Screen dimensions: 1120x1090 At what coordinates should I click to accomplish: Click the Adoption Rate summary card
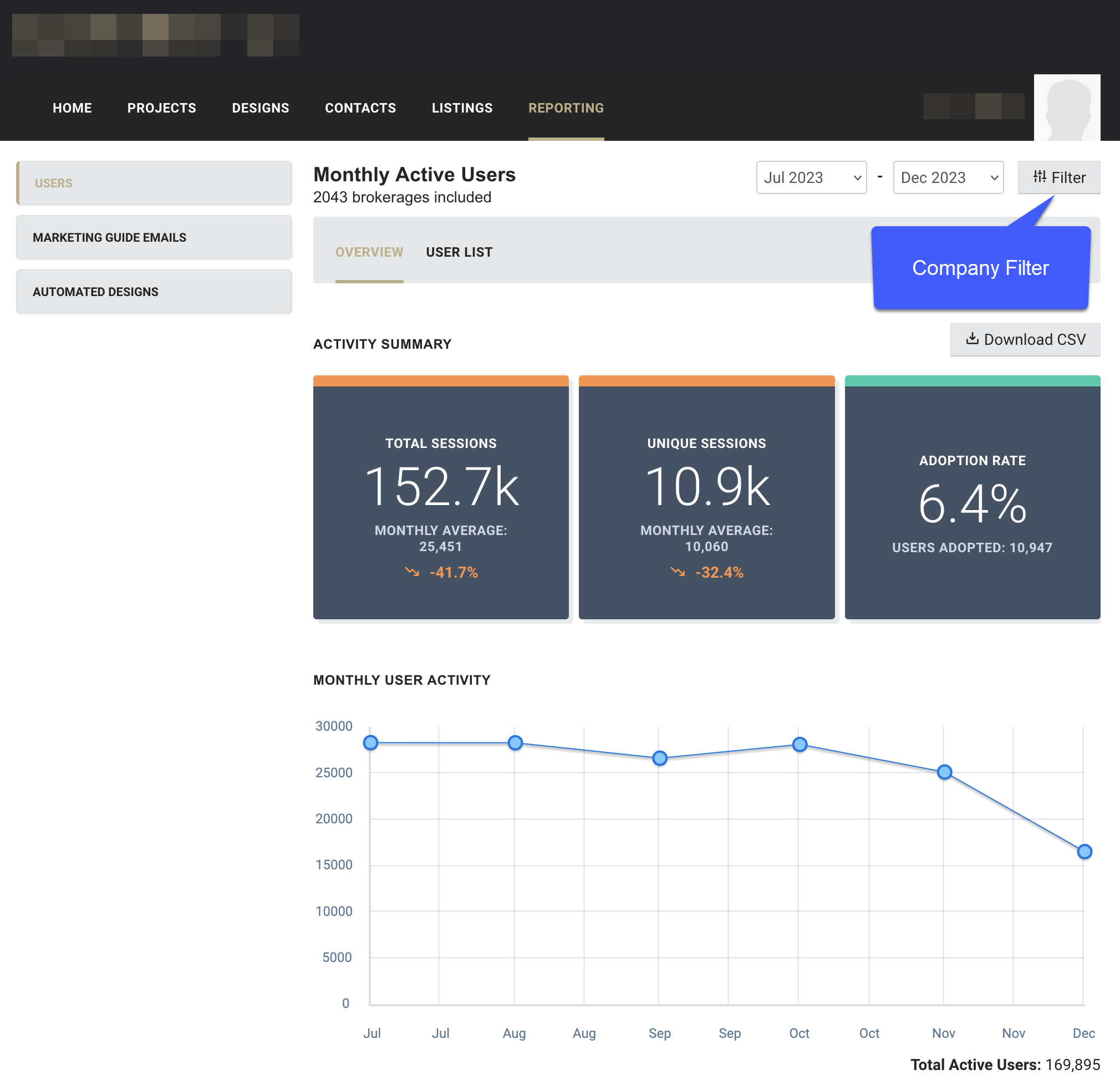point(972,498)
